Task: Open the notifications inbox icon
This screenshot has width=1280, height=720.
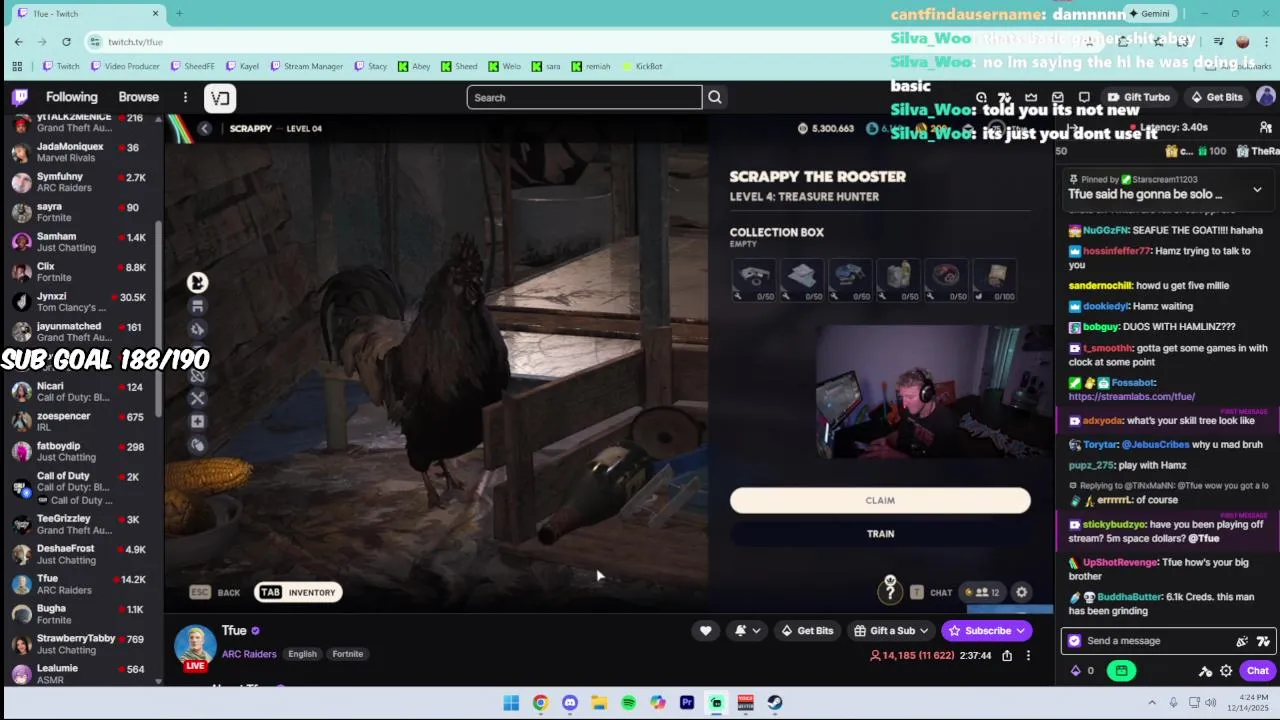Action: [1058, 97]
